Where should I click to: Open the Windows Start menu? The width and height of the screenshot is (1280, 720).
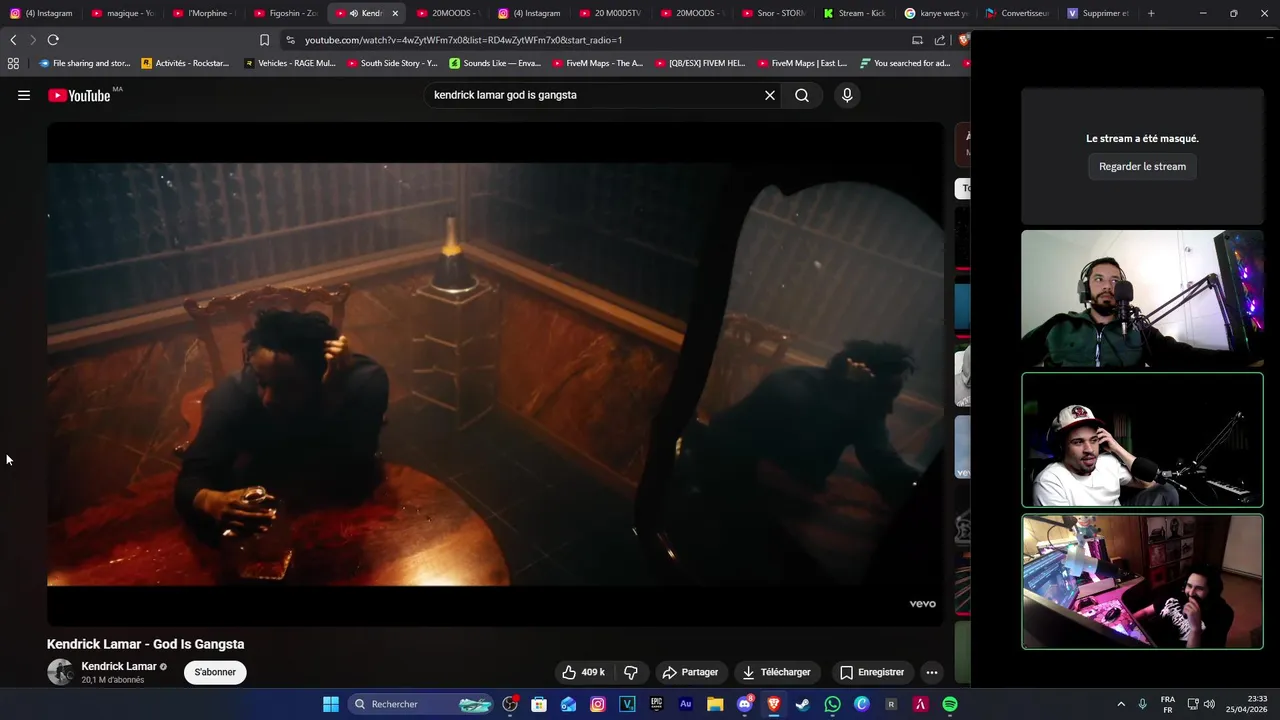click(331, 704)
